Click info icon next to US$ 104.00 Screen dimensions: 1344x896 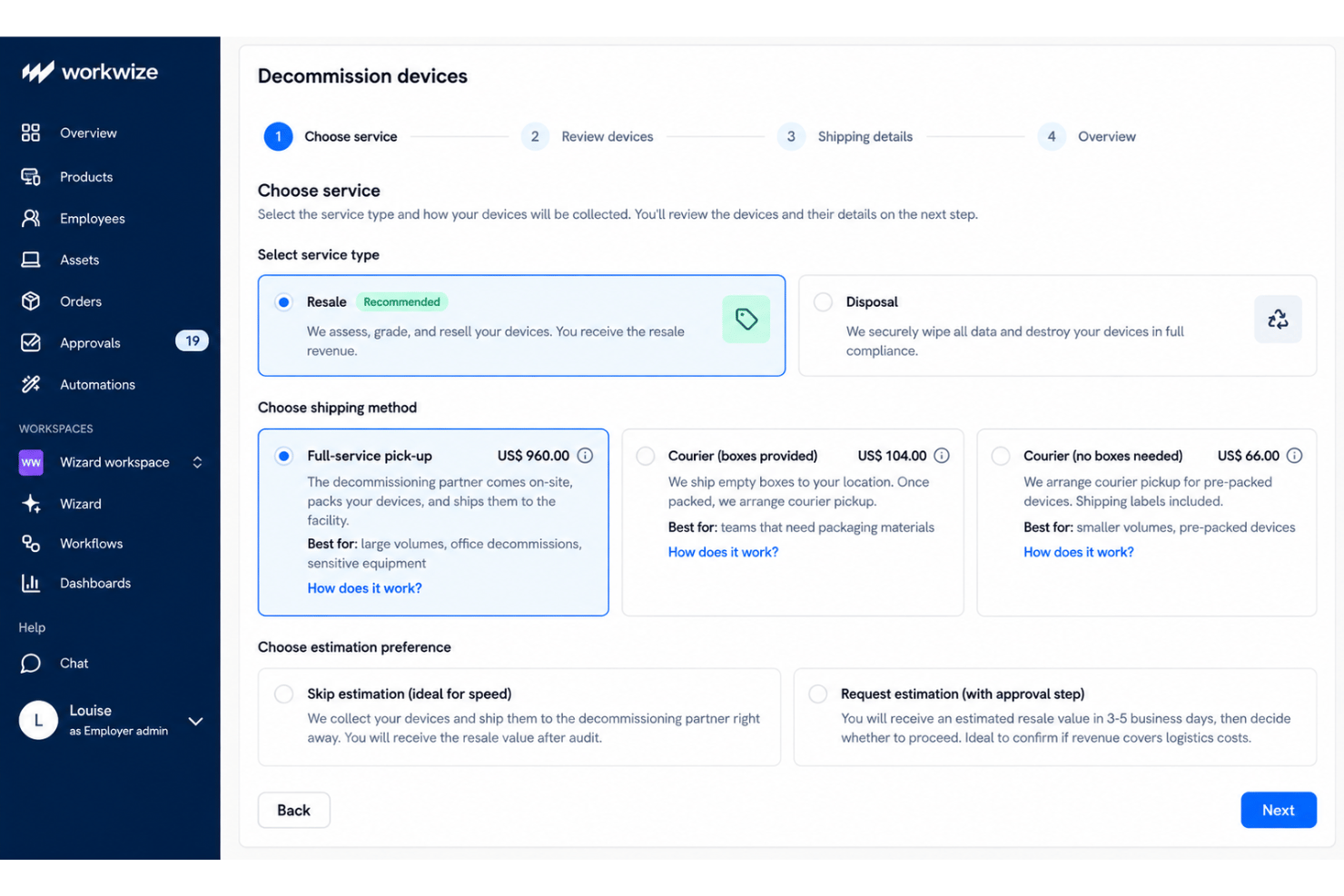[x=942, y=456]
